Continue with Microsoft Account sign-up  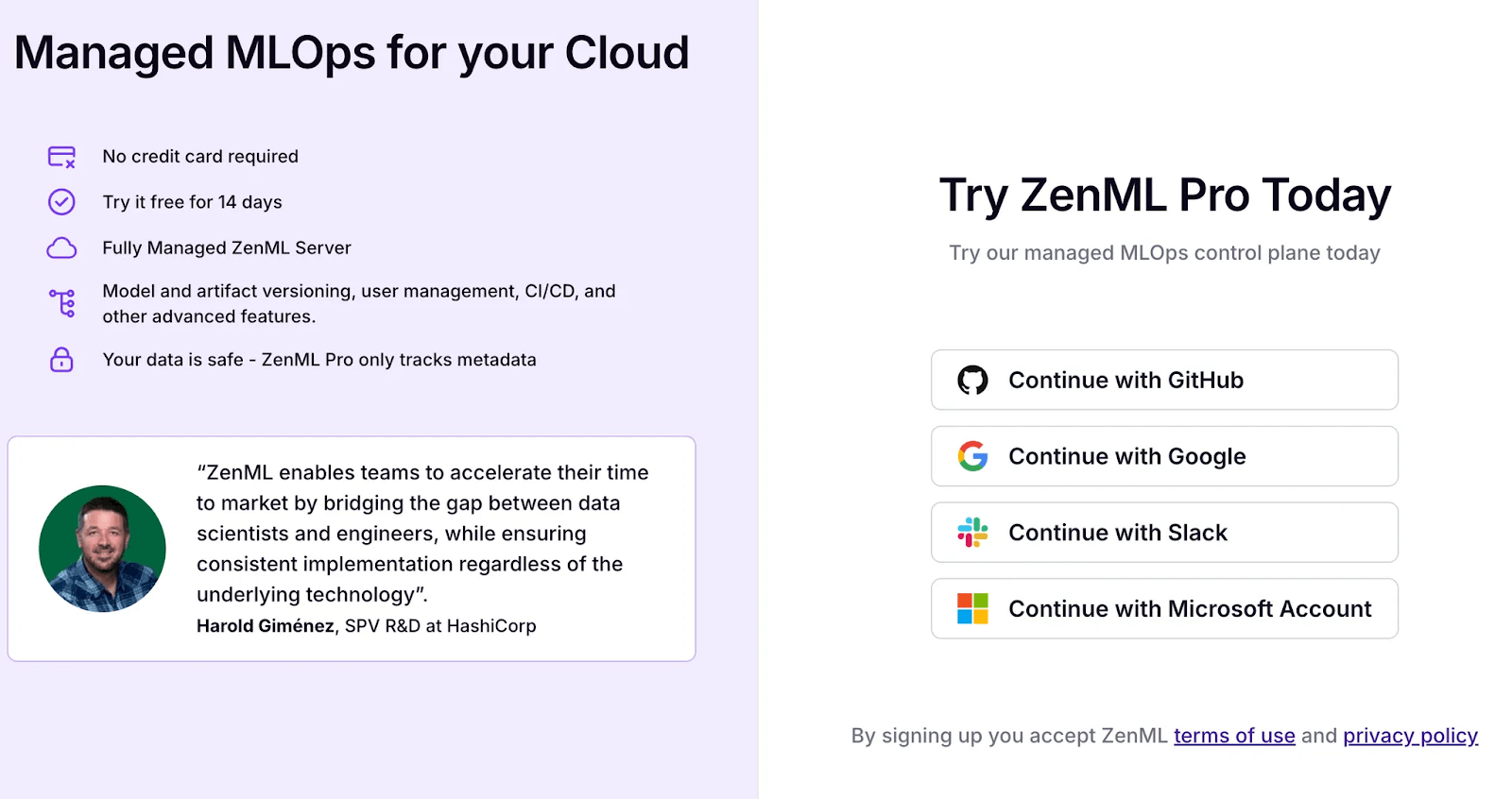tap(1164, 609)
